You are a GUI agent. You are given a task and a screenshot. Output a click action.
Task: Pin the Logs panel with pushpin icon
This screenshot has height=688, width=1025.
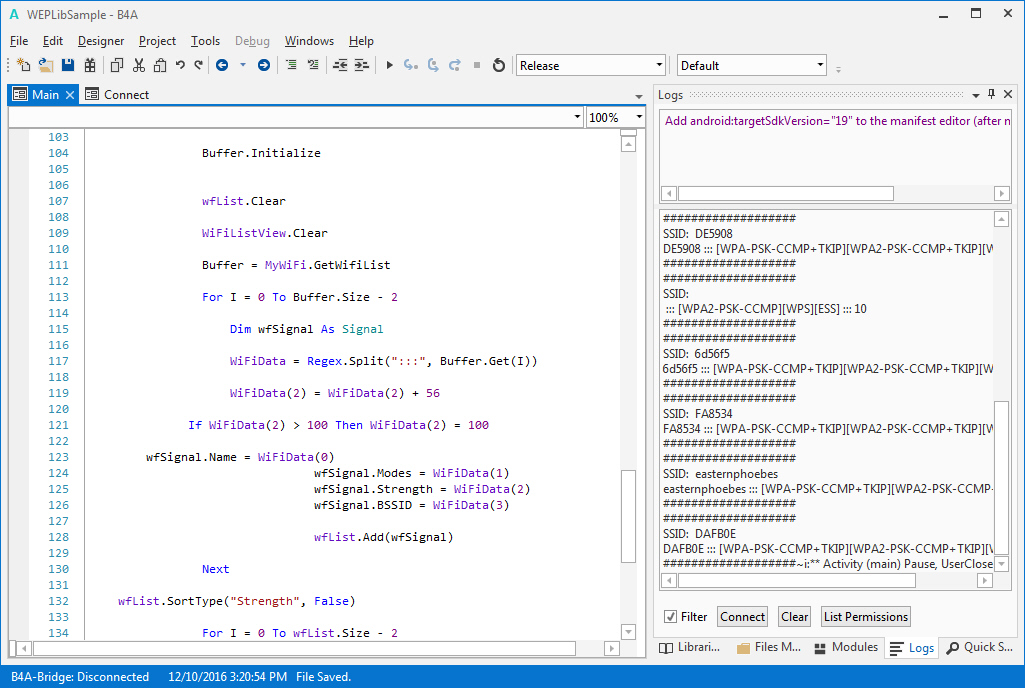(x=992, y=94)
